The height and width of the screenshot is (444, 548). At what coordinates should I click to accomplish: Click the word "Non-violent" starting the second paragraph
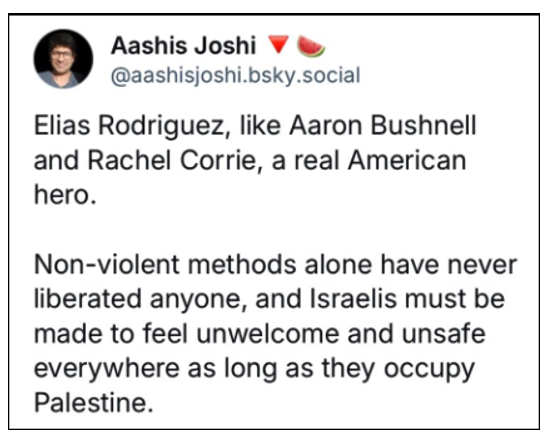click(107, 265)
